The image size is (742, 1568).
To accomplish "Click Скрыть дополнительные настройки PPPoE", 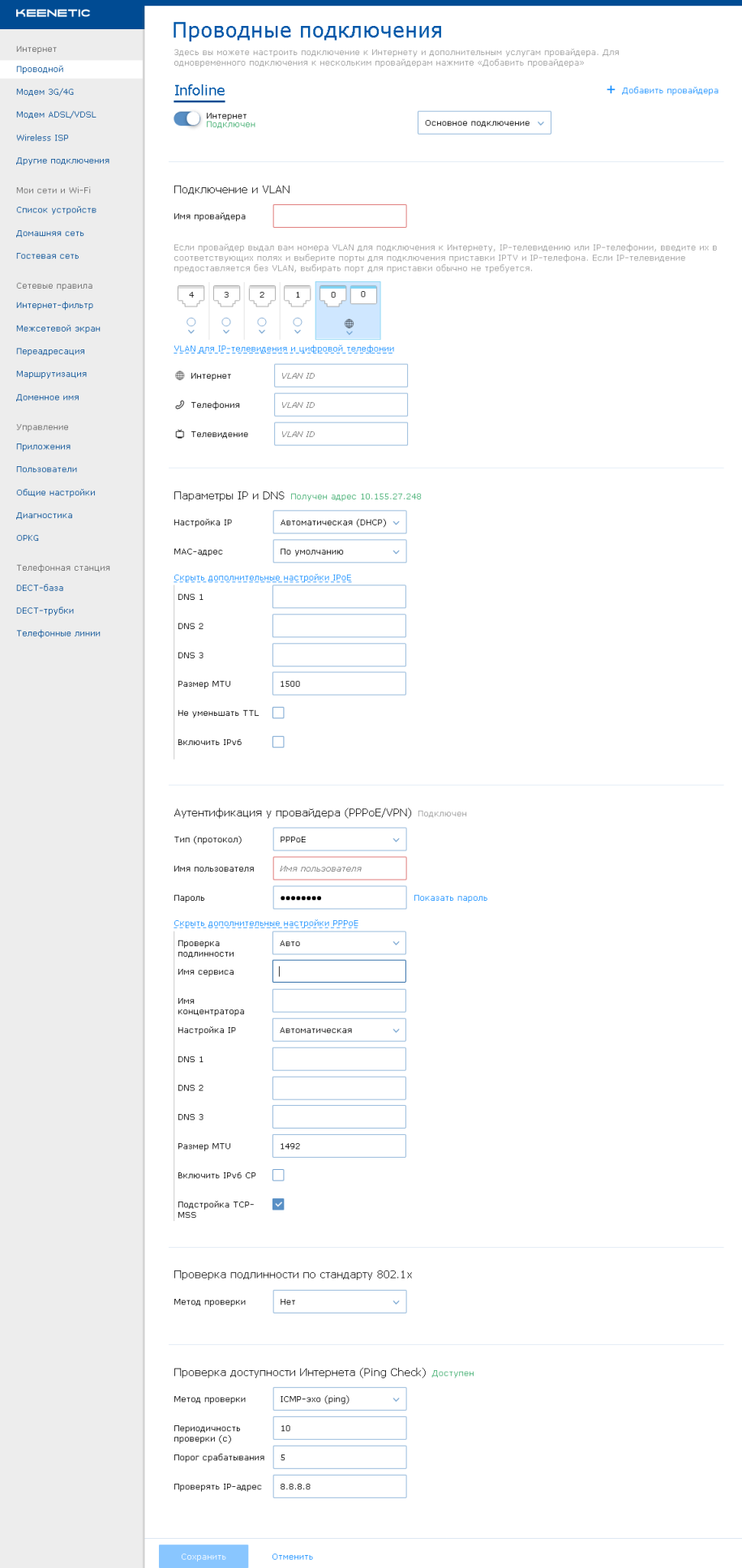I will tap(266, 923).
